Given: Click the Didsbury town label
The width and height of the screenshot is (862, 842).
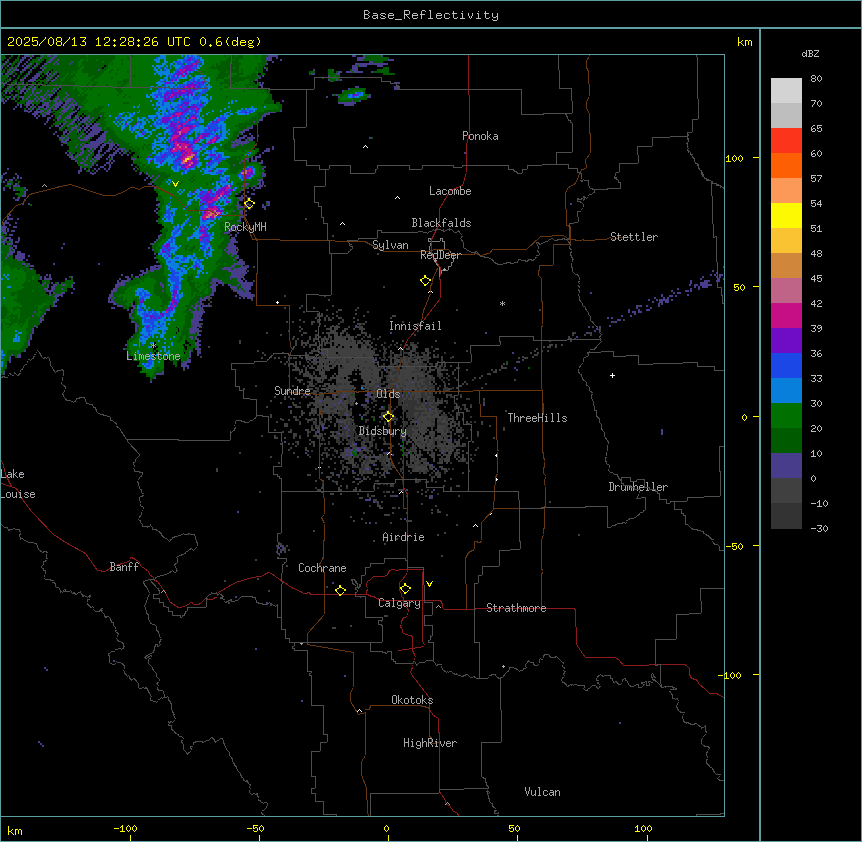Looking at the screenshot, I should point(383,431).
